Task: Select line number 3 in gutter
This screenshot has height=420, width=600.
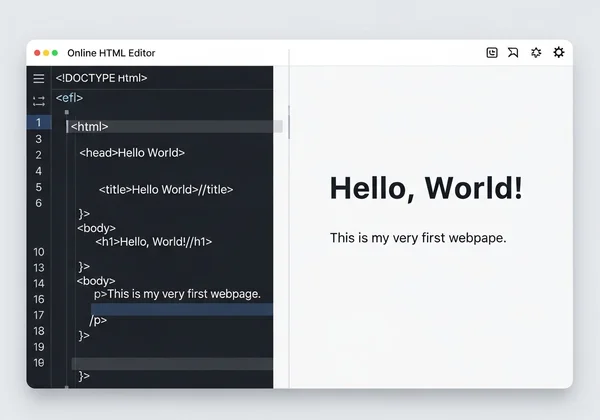Action: [x=39, y=139]
